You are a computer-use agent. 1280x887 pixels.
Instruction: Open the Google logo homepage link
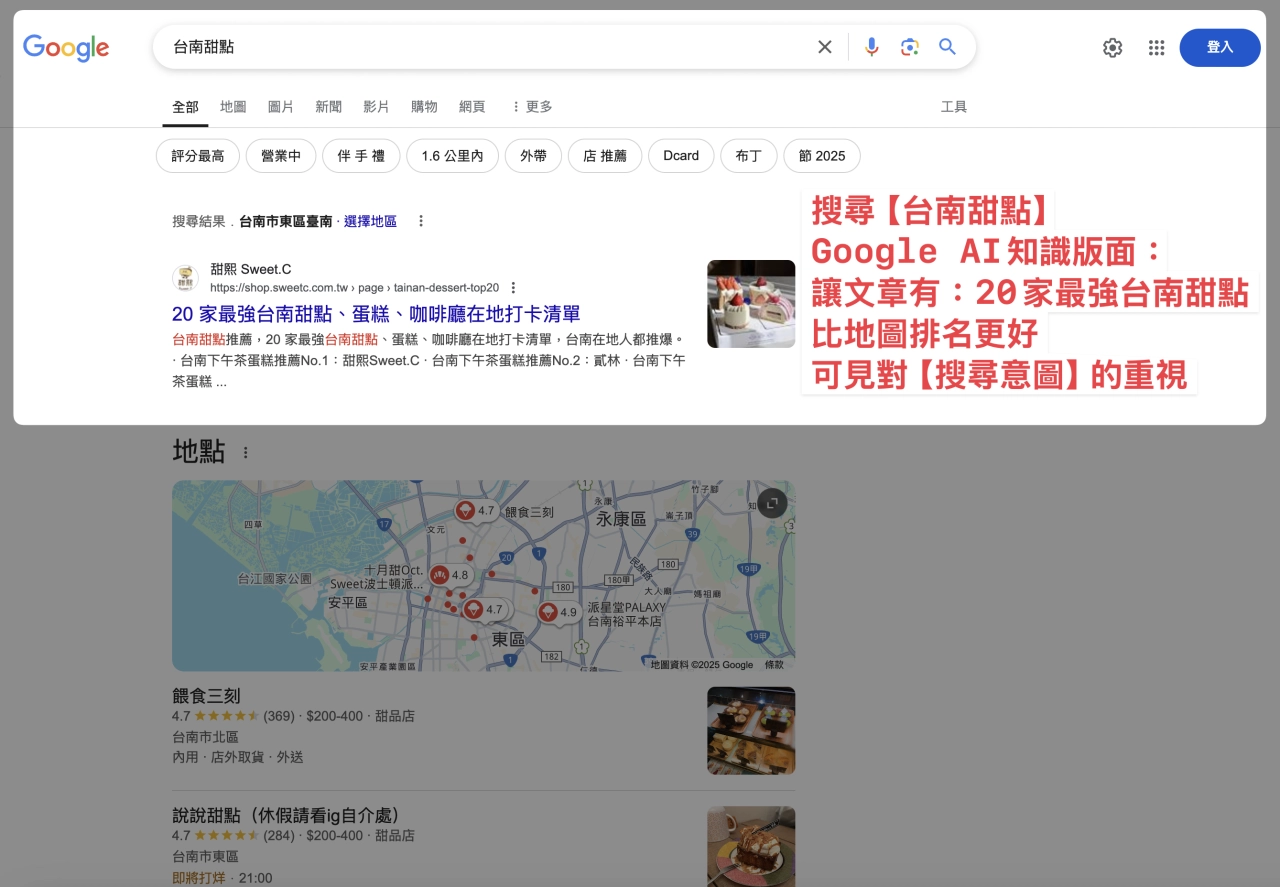tap(66, 47)
